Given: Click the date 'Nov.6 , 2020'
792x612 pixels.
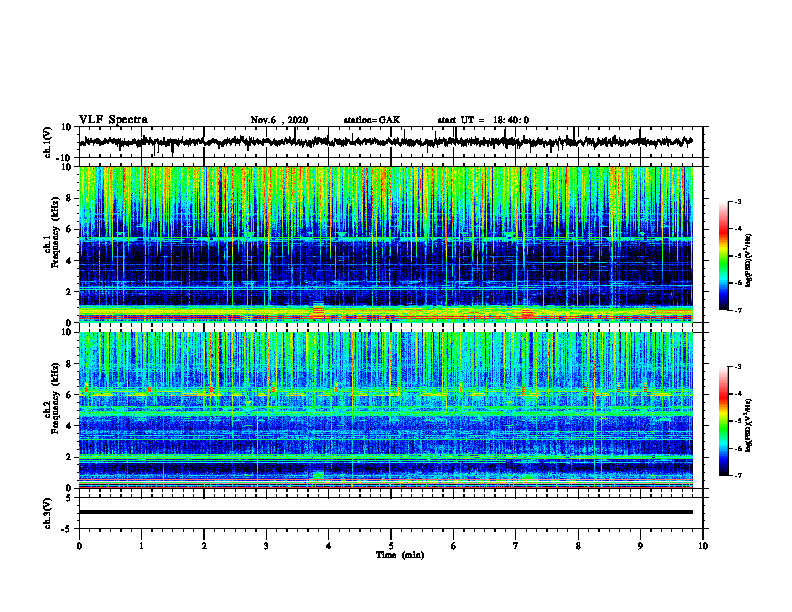Looking at the screenshot, I should [279, 120].
